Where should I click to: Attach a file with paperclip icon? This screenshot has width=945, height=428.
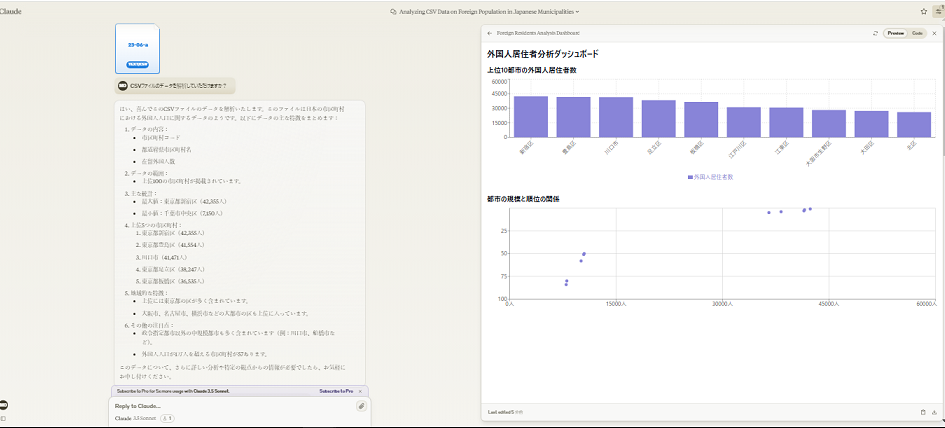(362, 406)
